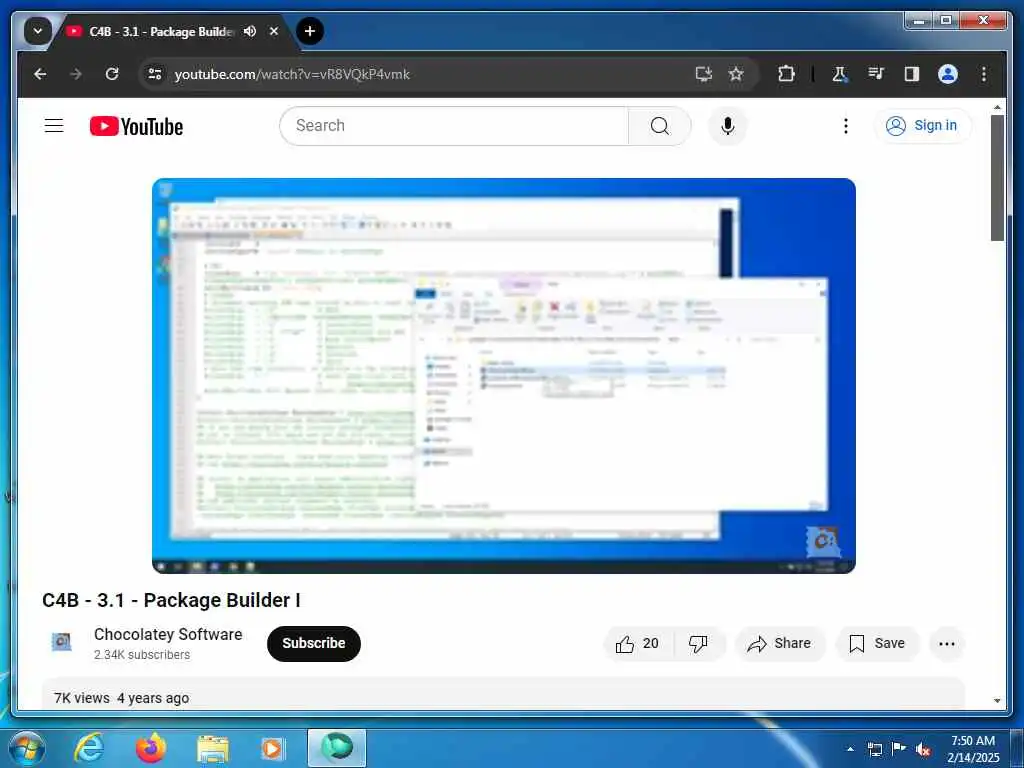
Task: Open Chrome Labs flask icon
Action: (840, 74)
